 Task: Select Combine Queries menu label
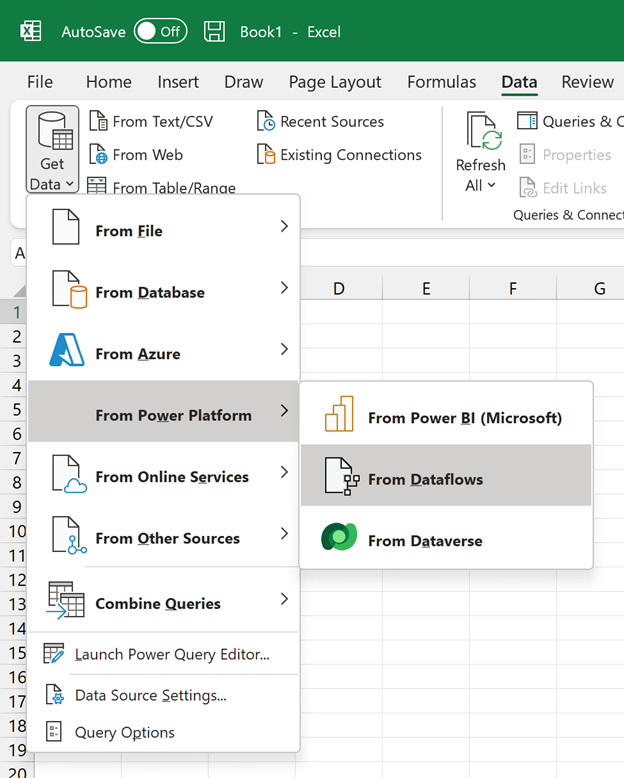(158, 604)
